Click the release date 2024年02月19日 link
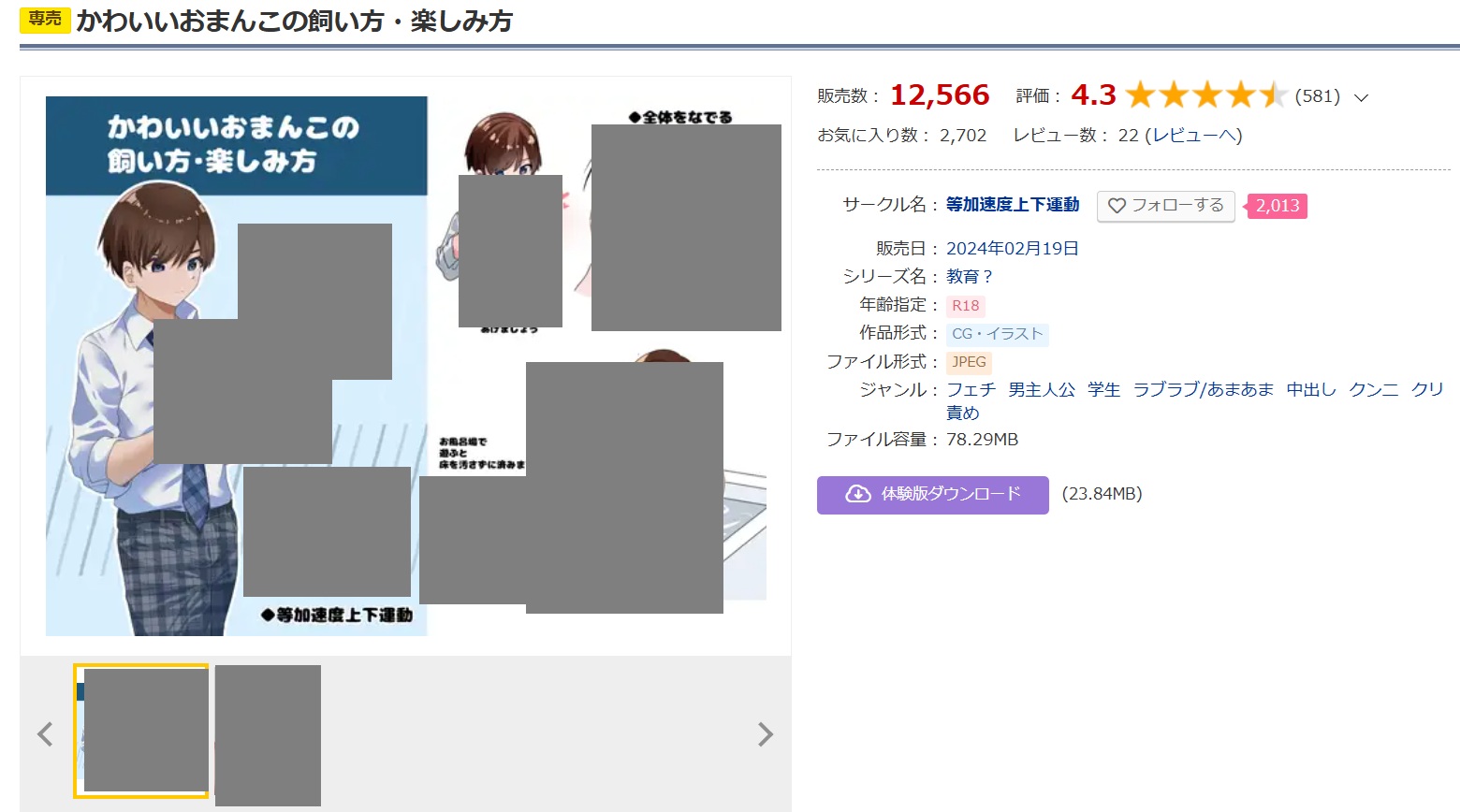This screenshot has width=1460, height=812. coord(1012,249)
